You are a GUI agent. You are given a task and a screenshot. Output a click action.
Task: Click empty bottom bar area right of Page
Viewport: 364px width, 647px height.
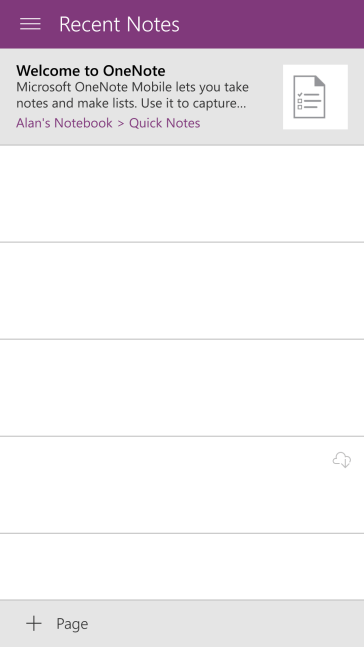coord(227,623)
